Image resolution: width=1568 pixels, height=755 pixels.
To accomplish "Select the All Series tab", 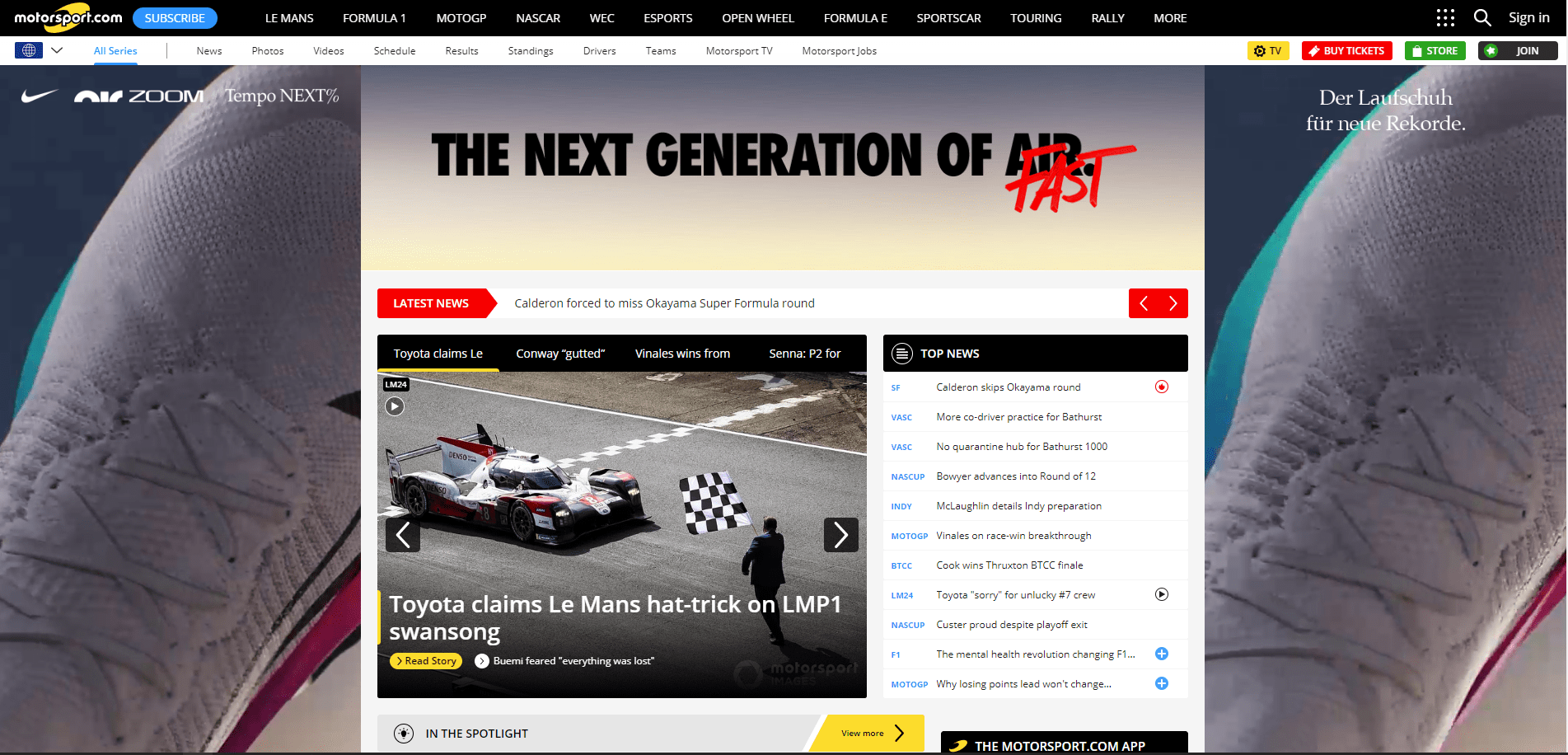I will [115, 51].
